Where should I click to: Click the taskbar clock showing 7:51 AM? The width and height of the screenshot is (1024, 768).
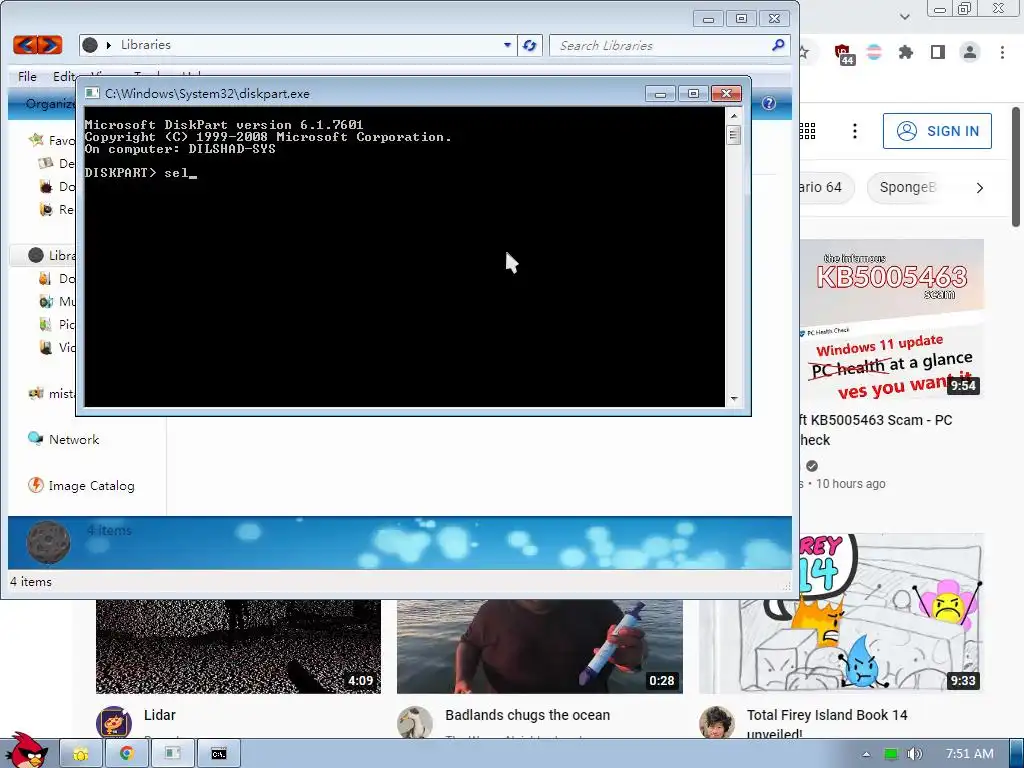click(970, 754)
